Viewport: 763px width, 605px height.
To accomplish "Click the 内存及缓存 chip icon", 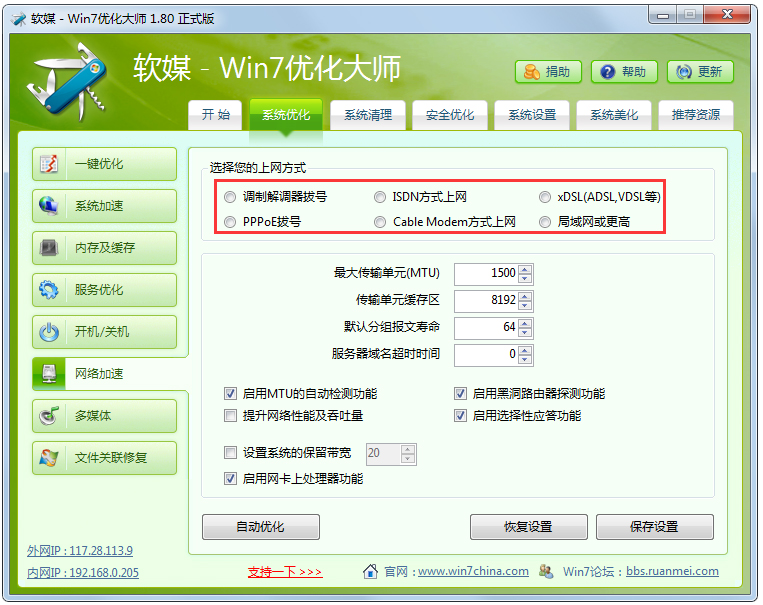I will coord(49,248).
